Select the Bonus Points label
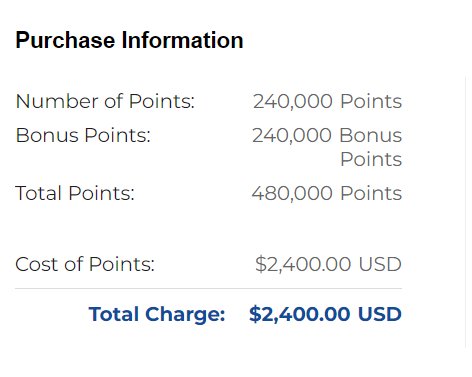Viewport: 472px width, 377px height. pyautogui.click(x=83, y=135)
